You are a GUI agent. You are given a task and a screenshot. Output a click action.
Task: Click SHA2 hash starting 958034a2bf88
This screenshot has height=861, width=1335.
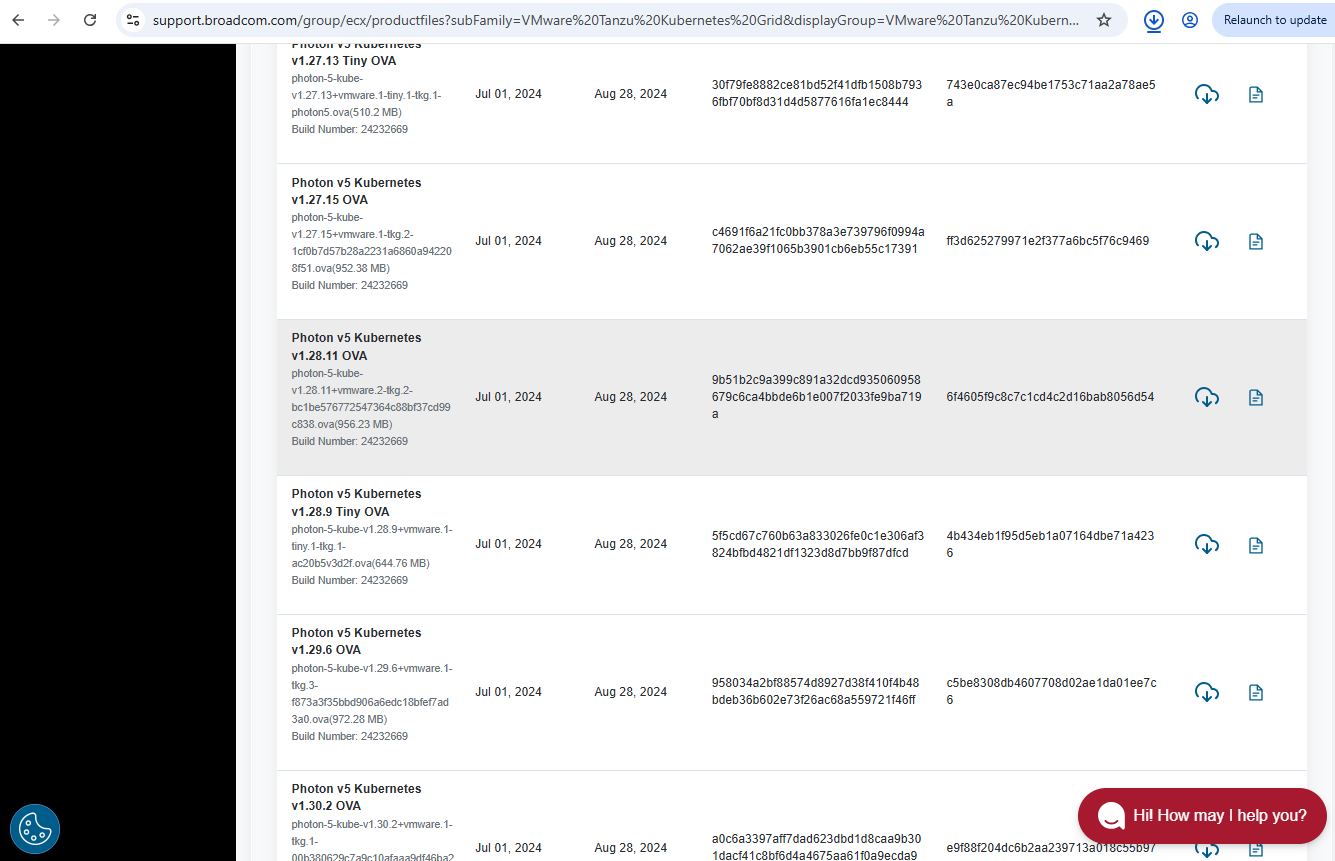tap(815, 691)
